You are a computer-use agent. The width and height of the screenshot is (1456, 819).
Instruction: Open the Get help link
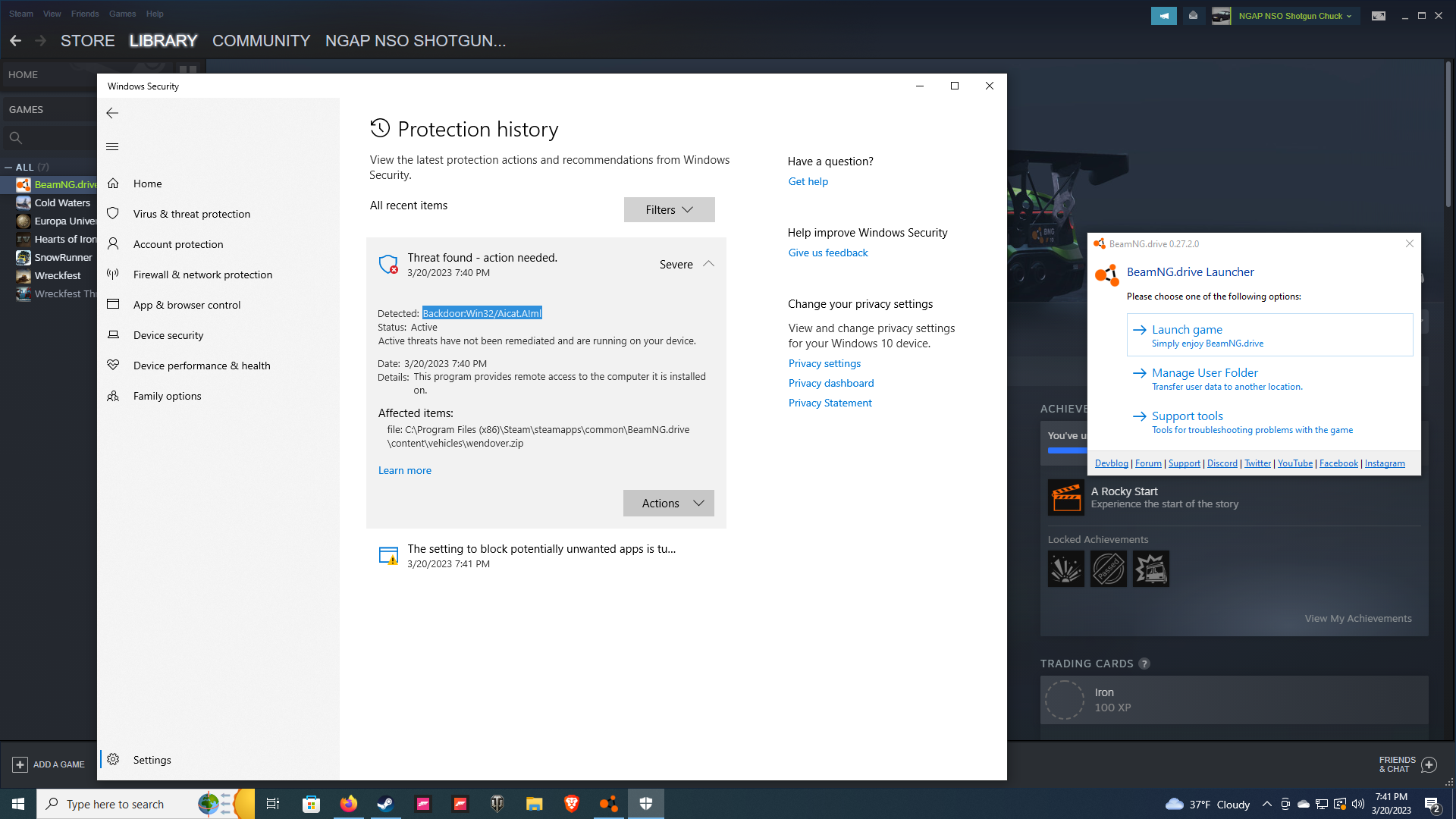(x=808, y=181)
